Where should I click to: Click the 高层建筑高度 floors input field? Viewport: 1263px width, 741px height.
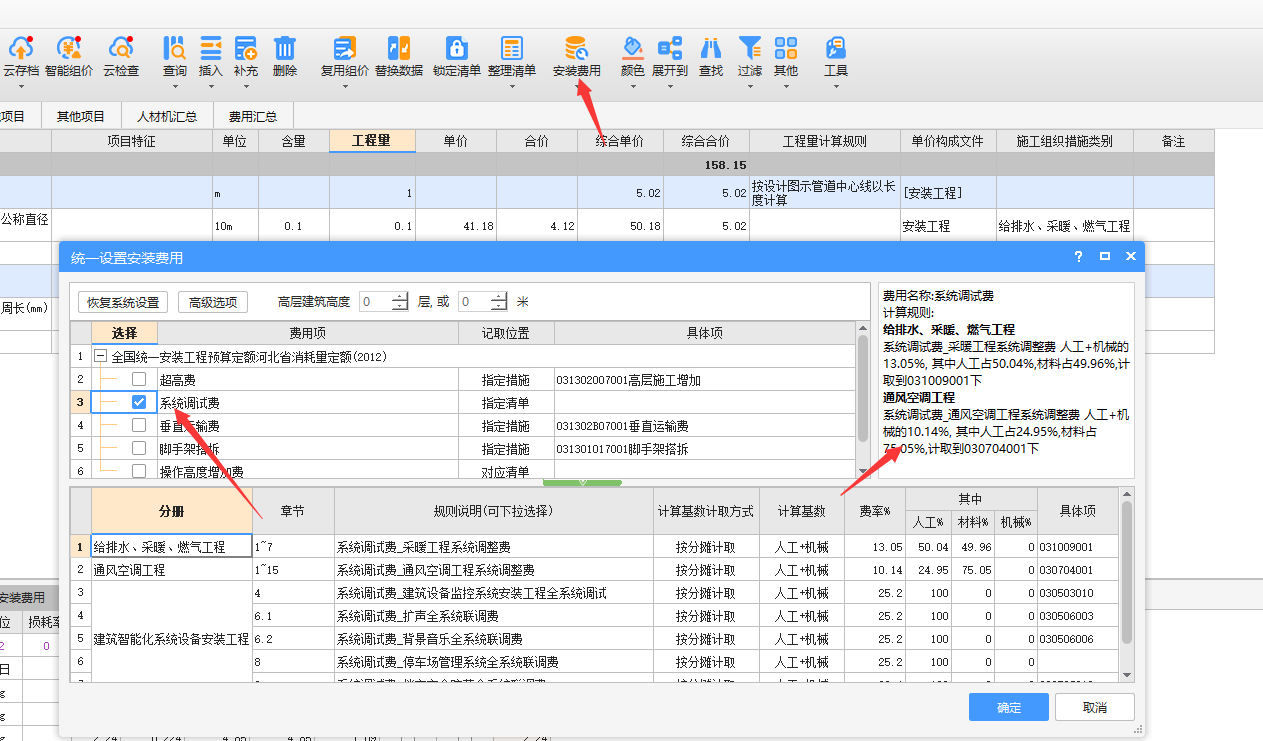(x=375, y=301)
